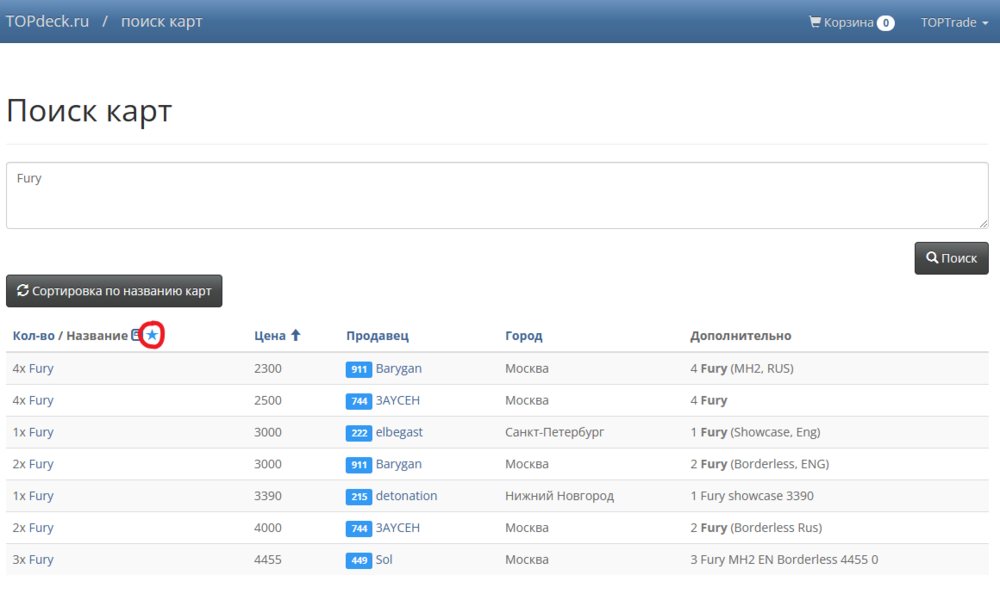1000x600 pixels.
Task: Click rating badge 215 next to detonation
Action: (x=359, y=497)
